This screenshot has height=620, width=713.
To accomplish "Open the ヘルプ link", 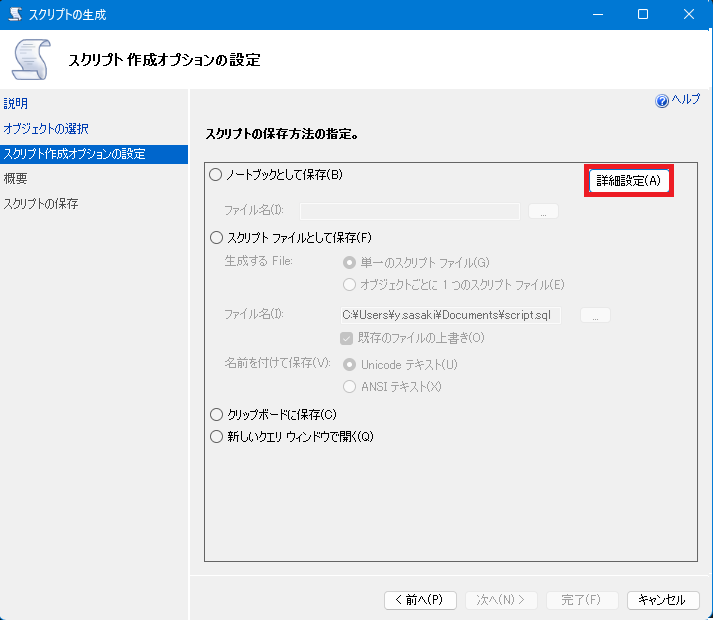I will pos(686,99).
